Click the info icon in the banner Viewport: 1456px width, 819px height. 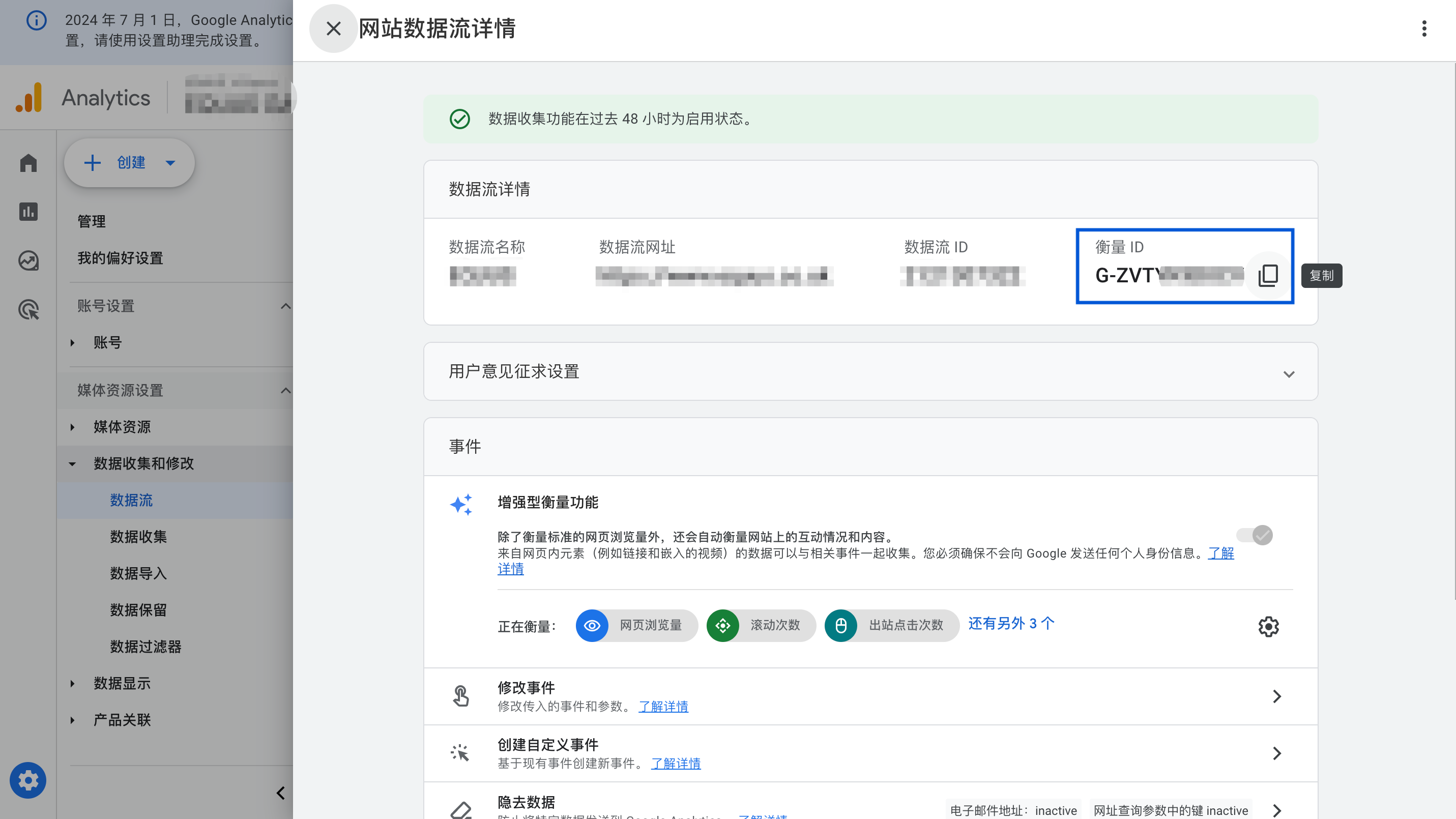point(37,21)
